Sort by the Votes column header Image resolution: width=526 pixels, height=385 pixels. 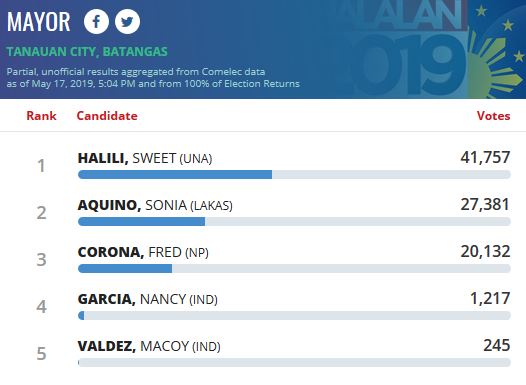click(493, 116)
